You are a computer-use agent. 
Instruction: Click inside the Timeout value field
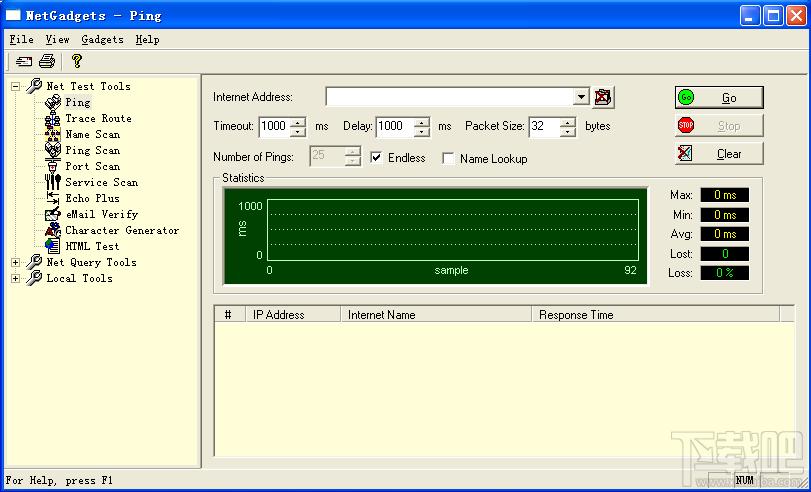click(x=275, y=126)
